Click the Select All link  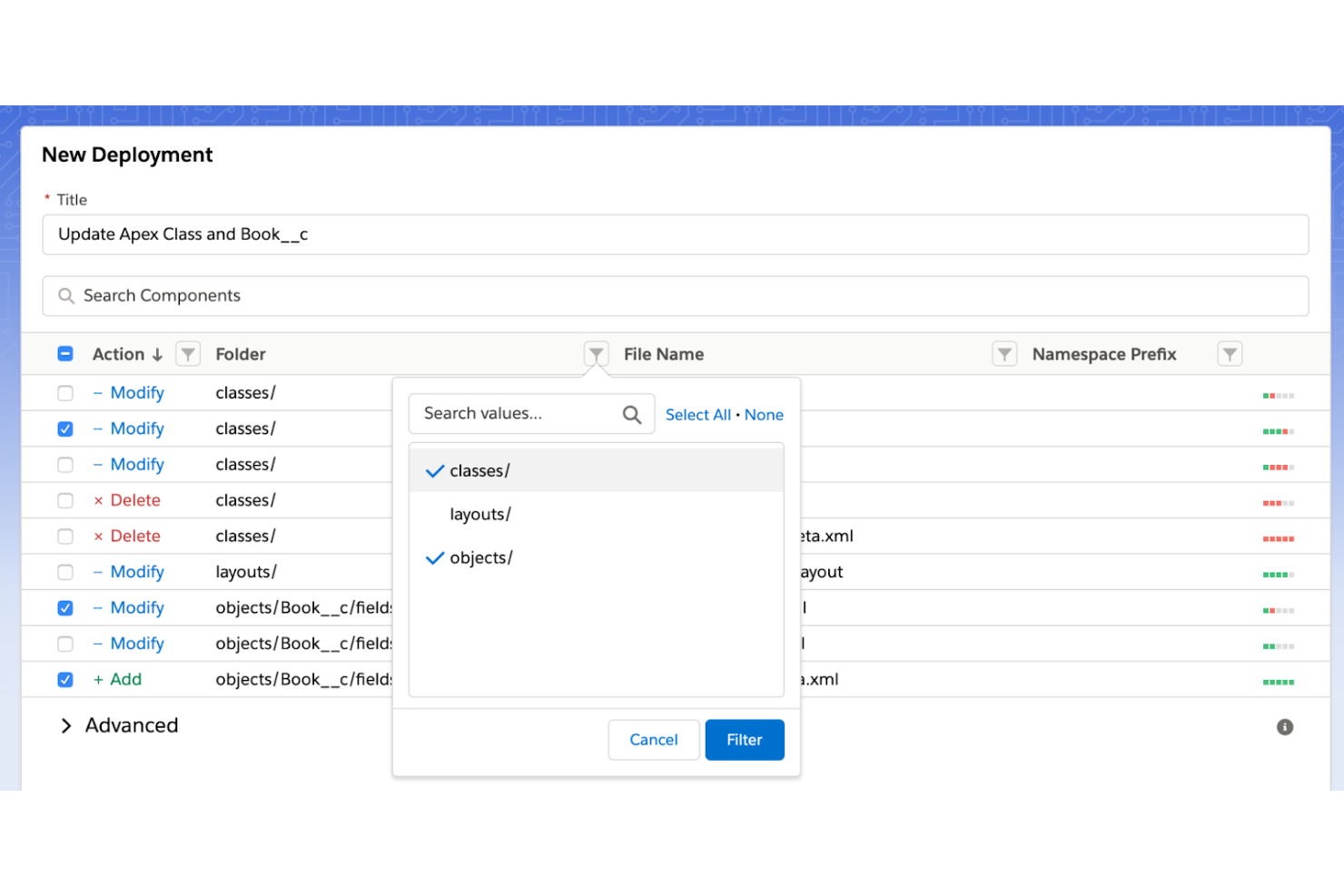697,414
